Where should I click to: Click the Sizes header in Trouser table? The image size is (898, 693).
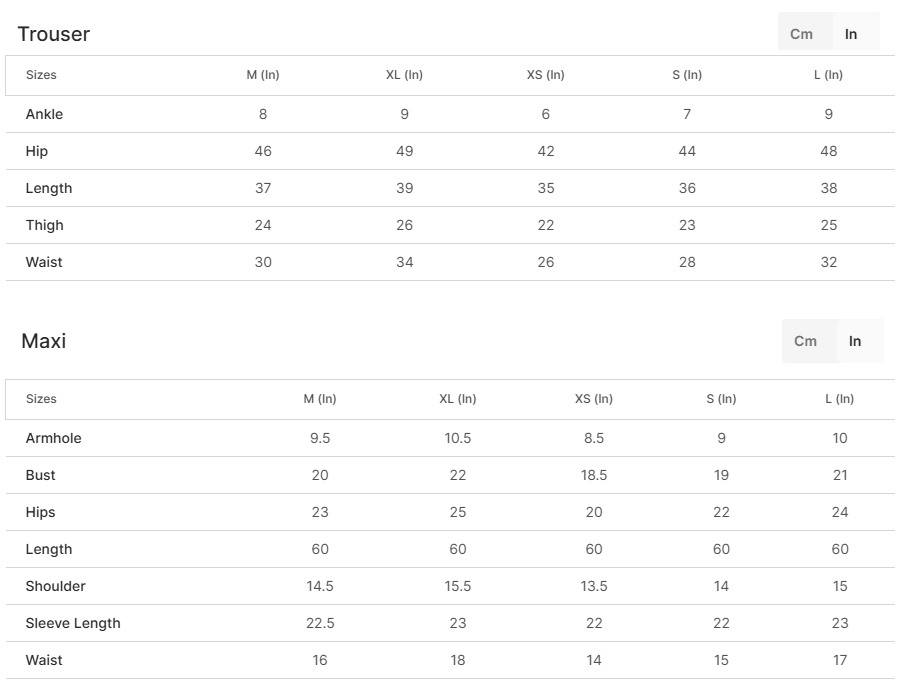tap(41, 75)
